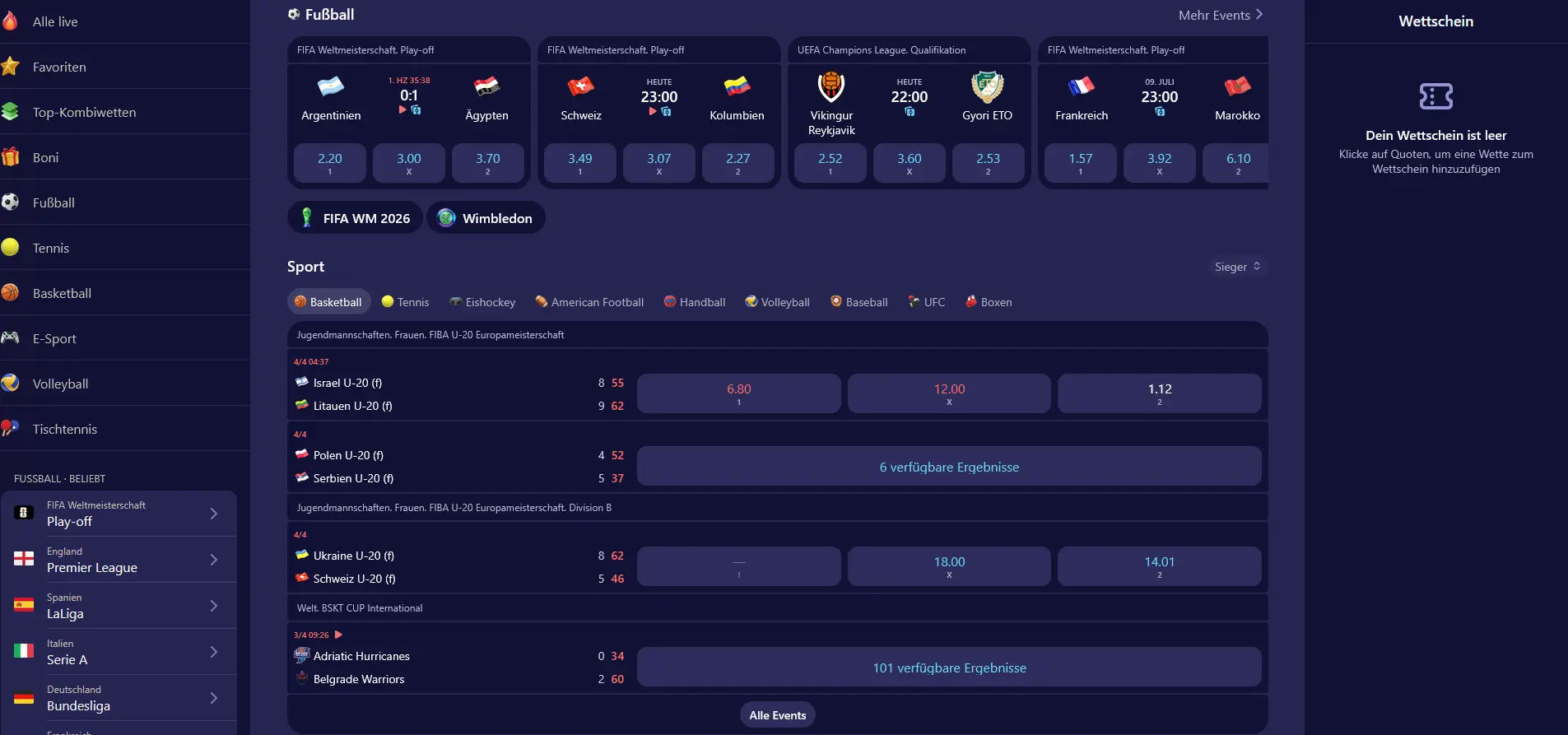
Task: Select the Fußball ball icon in sidebar
Action: point(10,202)
